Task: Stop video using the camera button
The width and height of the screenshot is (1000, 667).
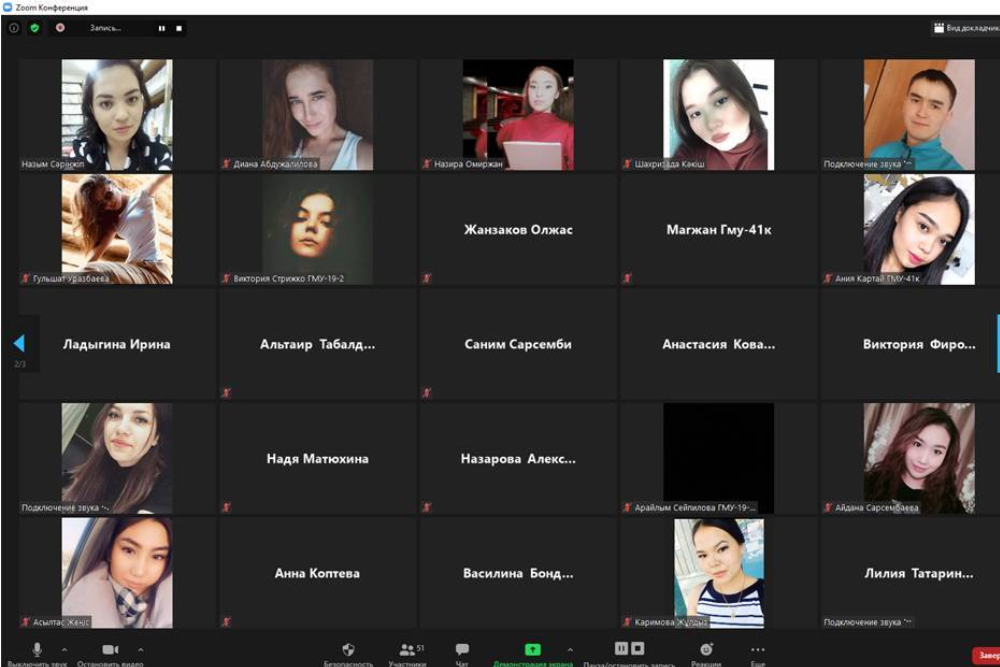Action: [x=110, y=650]
